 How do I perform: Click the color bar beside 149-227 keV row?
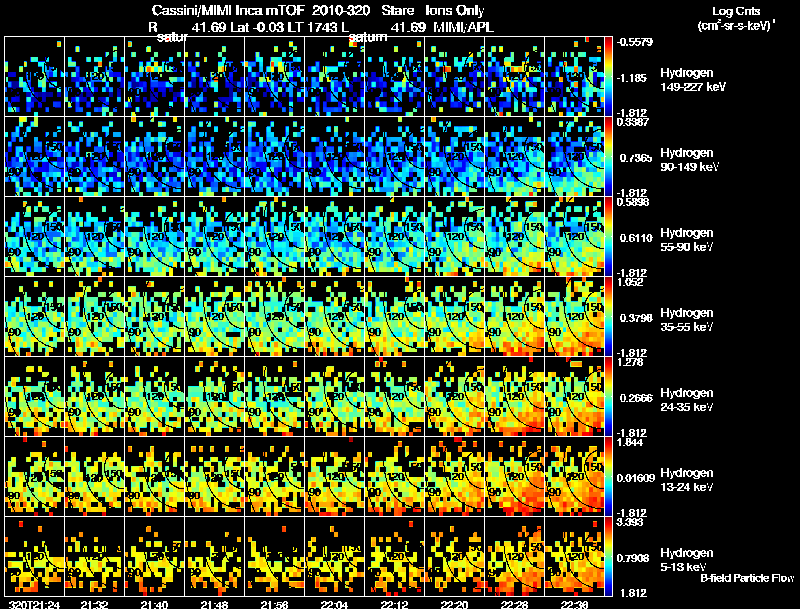(x=608, y=77)
